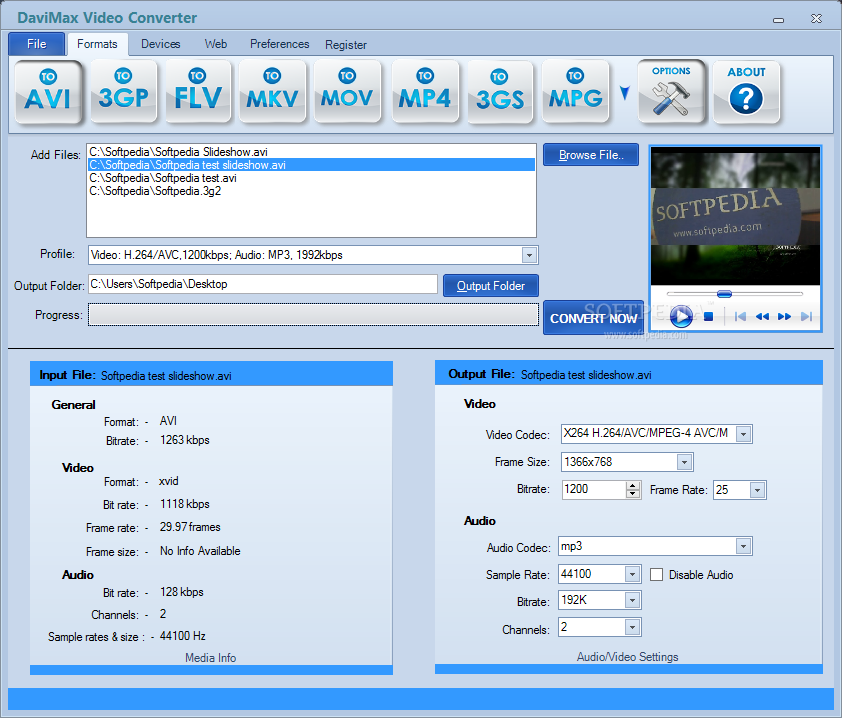The image size is (842, 718).
Task: Open the File menu
Action: point(37,44)
